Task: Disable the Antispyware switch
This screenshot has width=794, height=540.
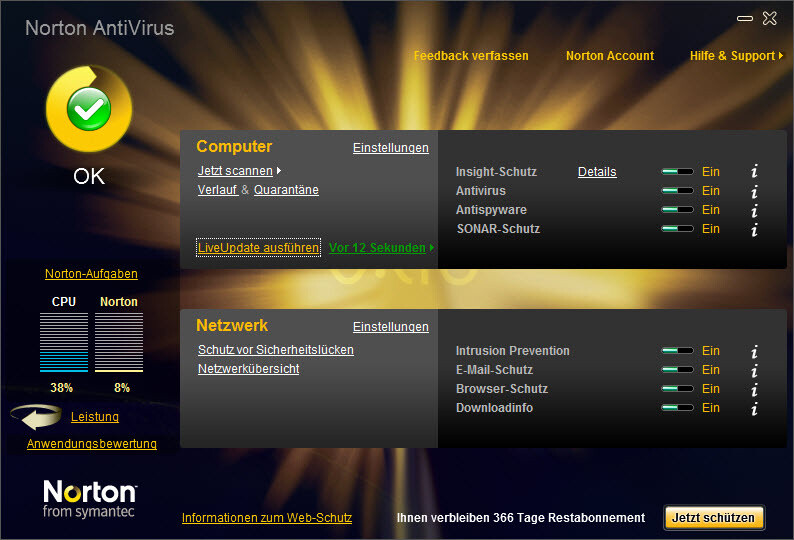Action: click(x=677, y=210)
